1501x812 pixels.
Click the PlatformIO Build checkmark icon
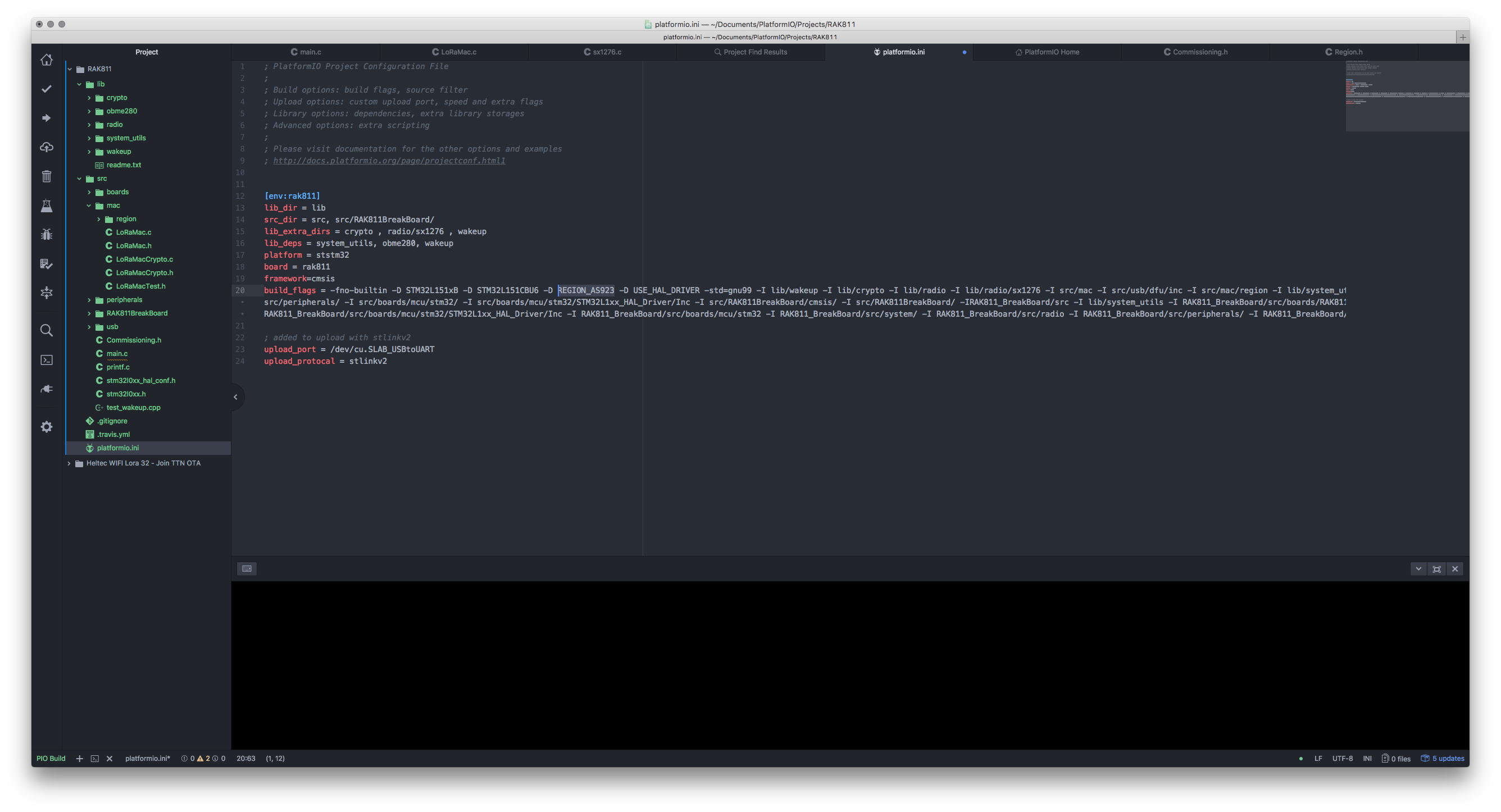47,89
